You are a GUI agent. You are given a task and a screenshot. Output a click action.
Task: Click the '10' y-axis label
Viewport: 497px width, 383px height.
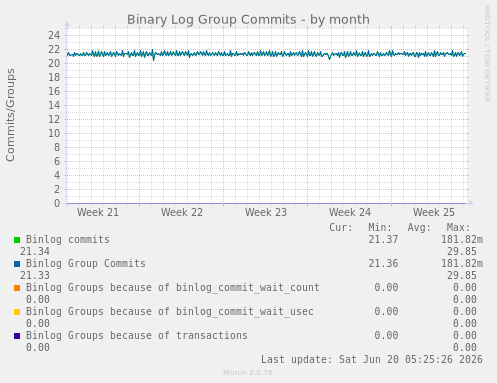[x=54, y=133]
